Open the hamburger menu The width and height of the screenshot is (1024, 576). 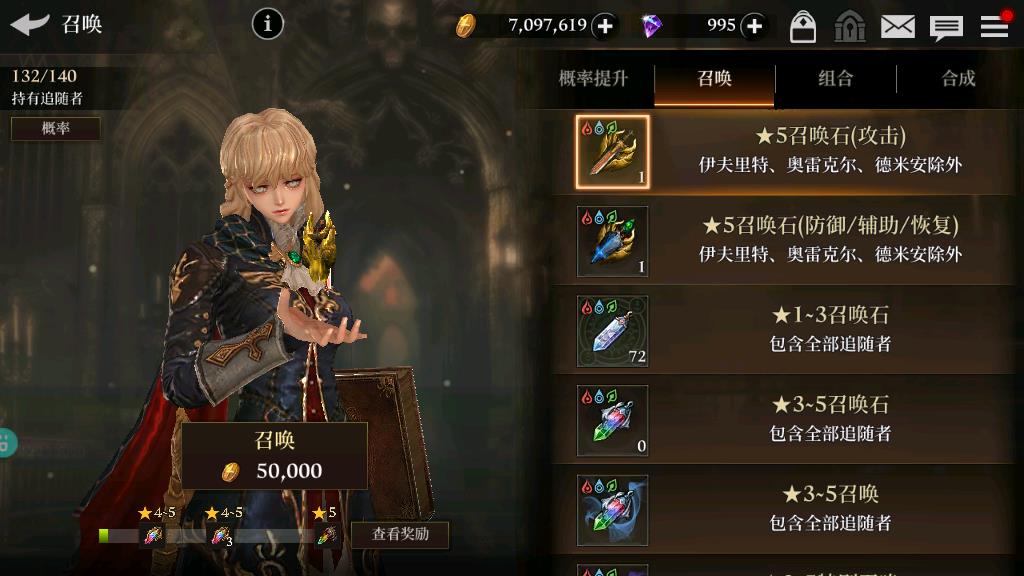[x=994, y=27]
